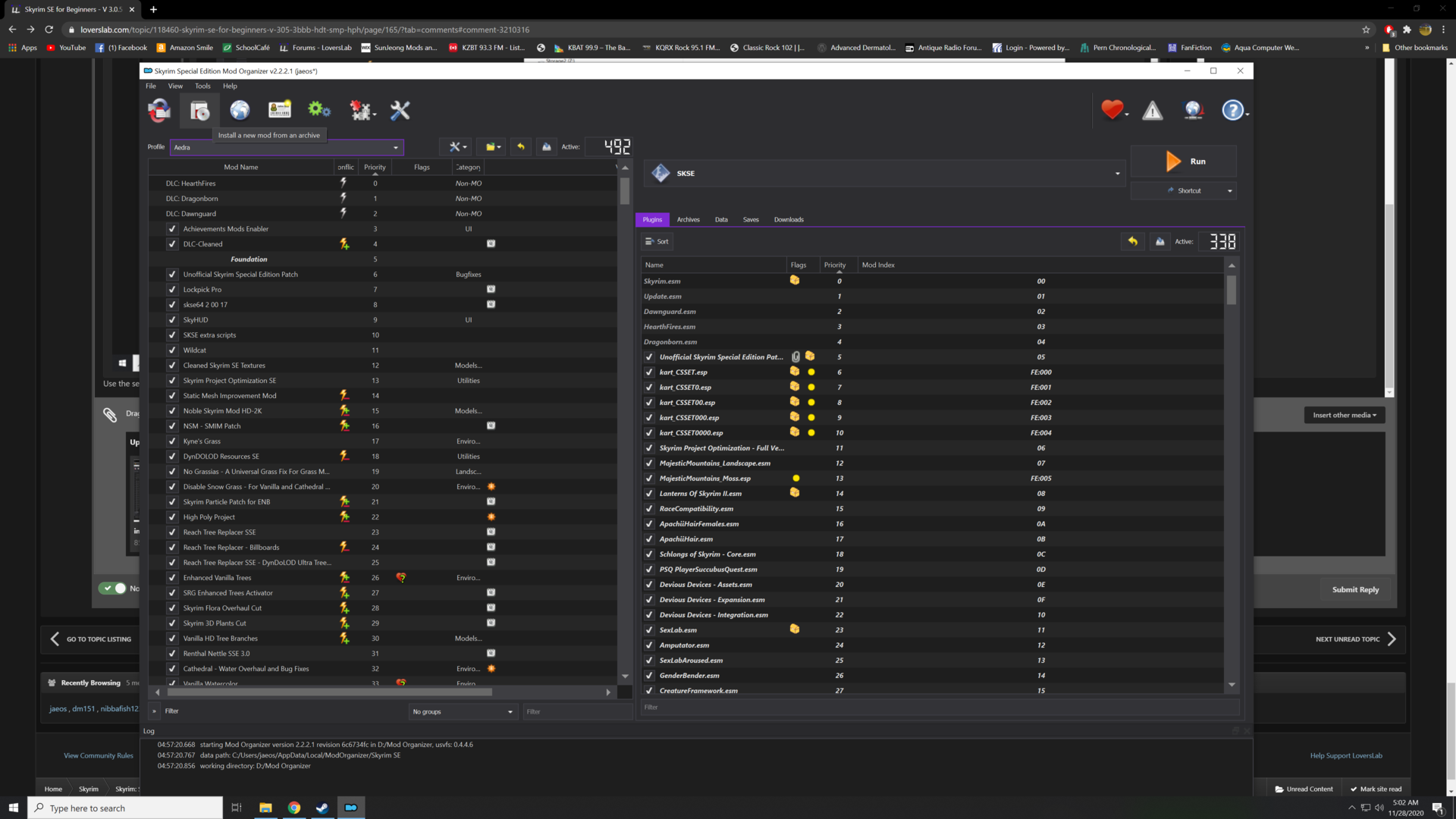Open the Profile dropdown showing Aedra

287,147
